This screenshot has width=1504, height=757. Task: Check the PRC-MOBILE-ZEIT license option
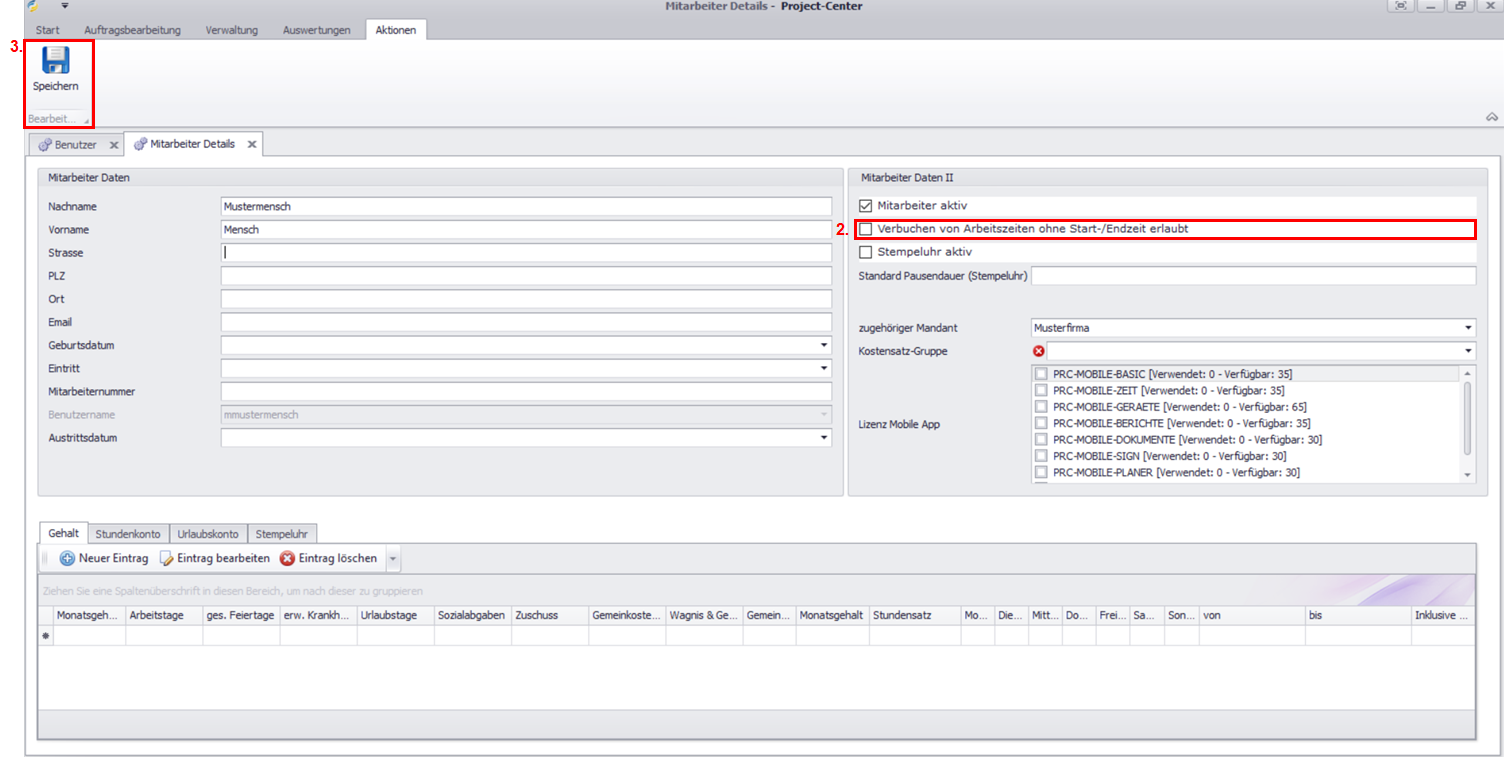pos(1041,391)
